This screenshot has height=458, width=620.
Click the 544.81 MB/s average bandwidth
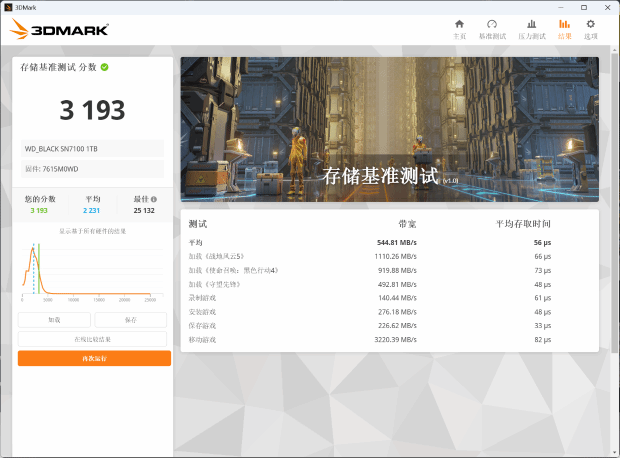coord(397,242)
